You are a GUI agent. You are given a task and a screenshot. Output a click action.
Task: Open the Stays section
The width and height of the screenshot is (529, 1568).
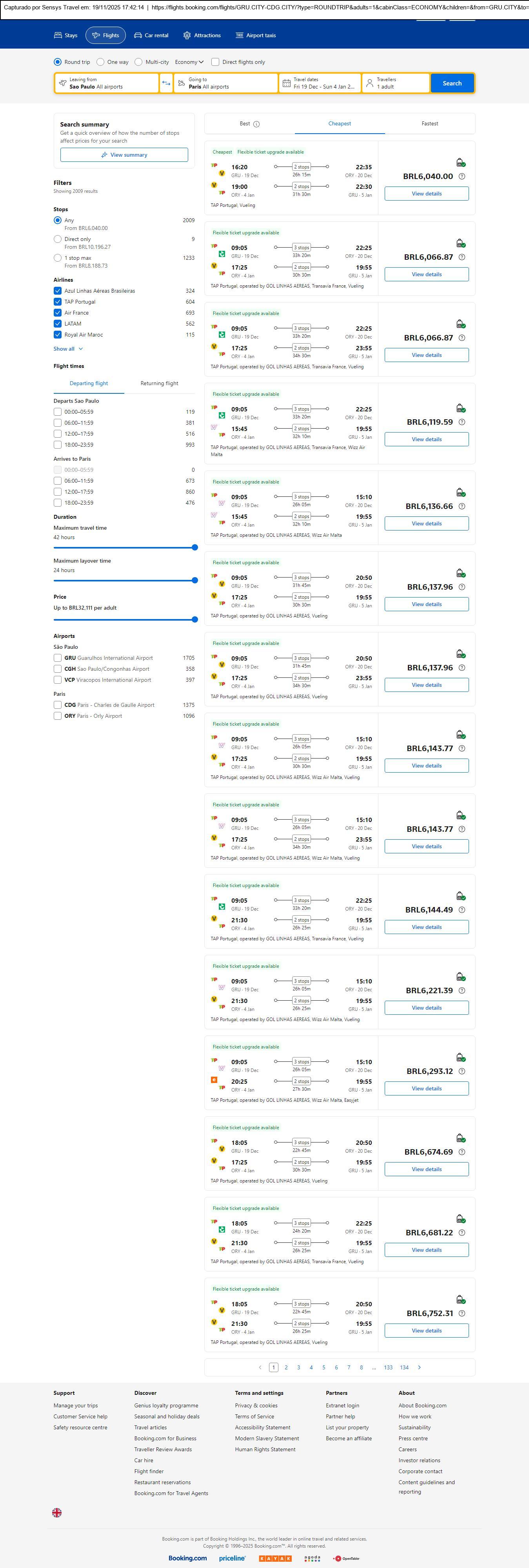click(66, 35)
